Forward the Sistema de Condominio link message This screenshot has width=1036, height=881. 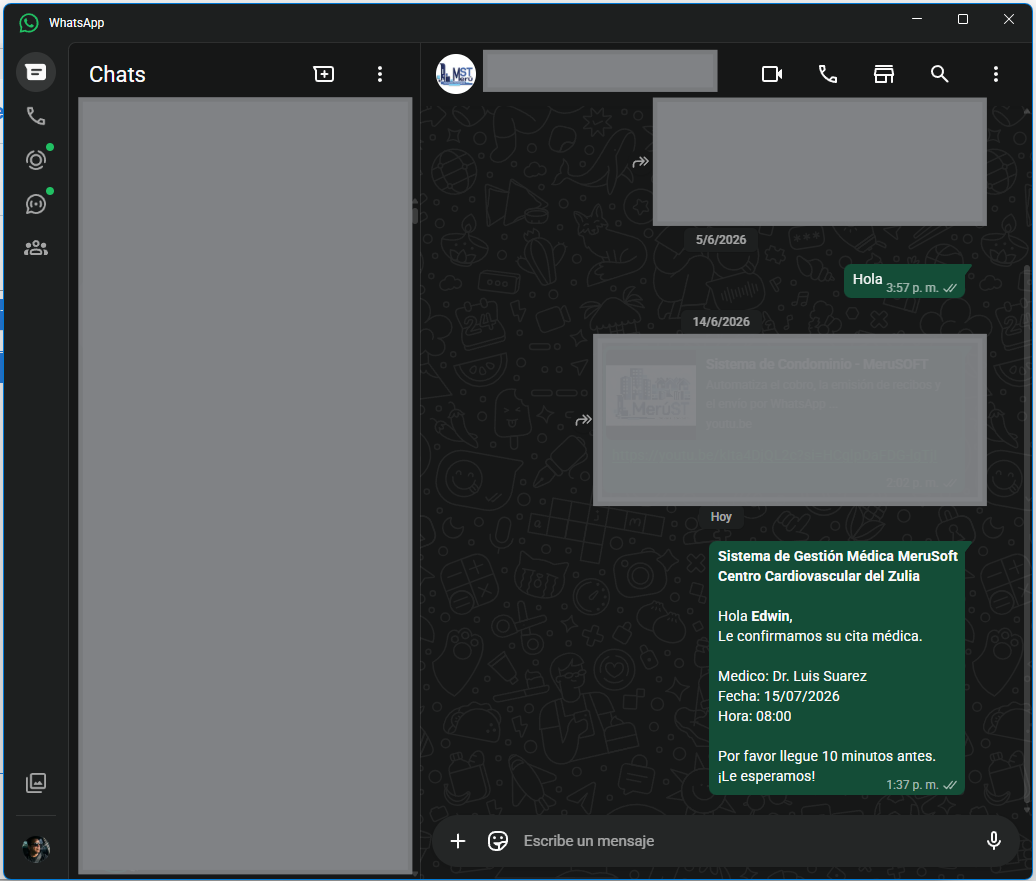583,420
